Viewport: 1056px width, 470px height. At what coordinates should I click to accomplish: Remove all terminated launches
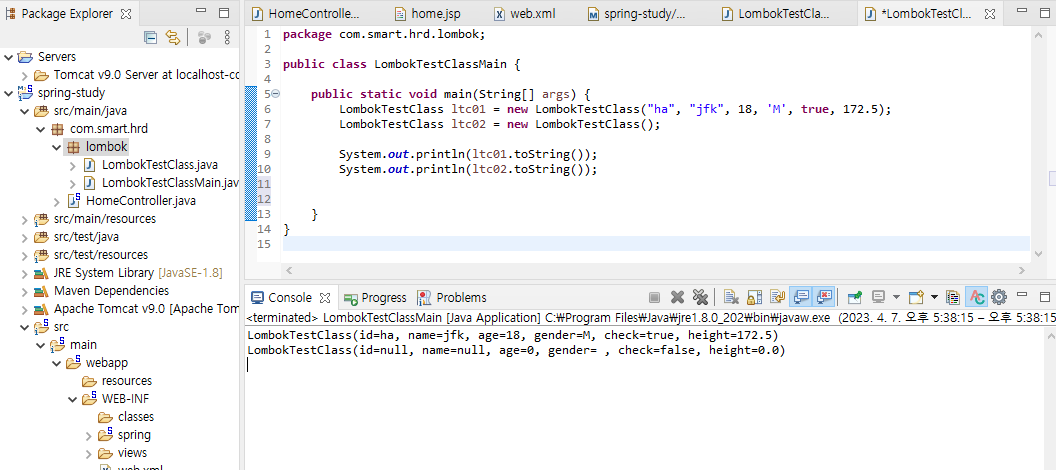tap(700, 297)
